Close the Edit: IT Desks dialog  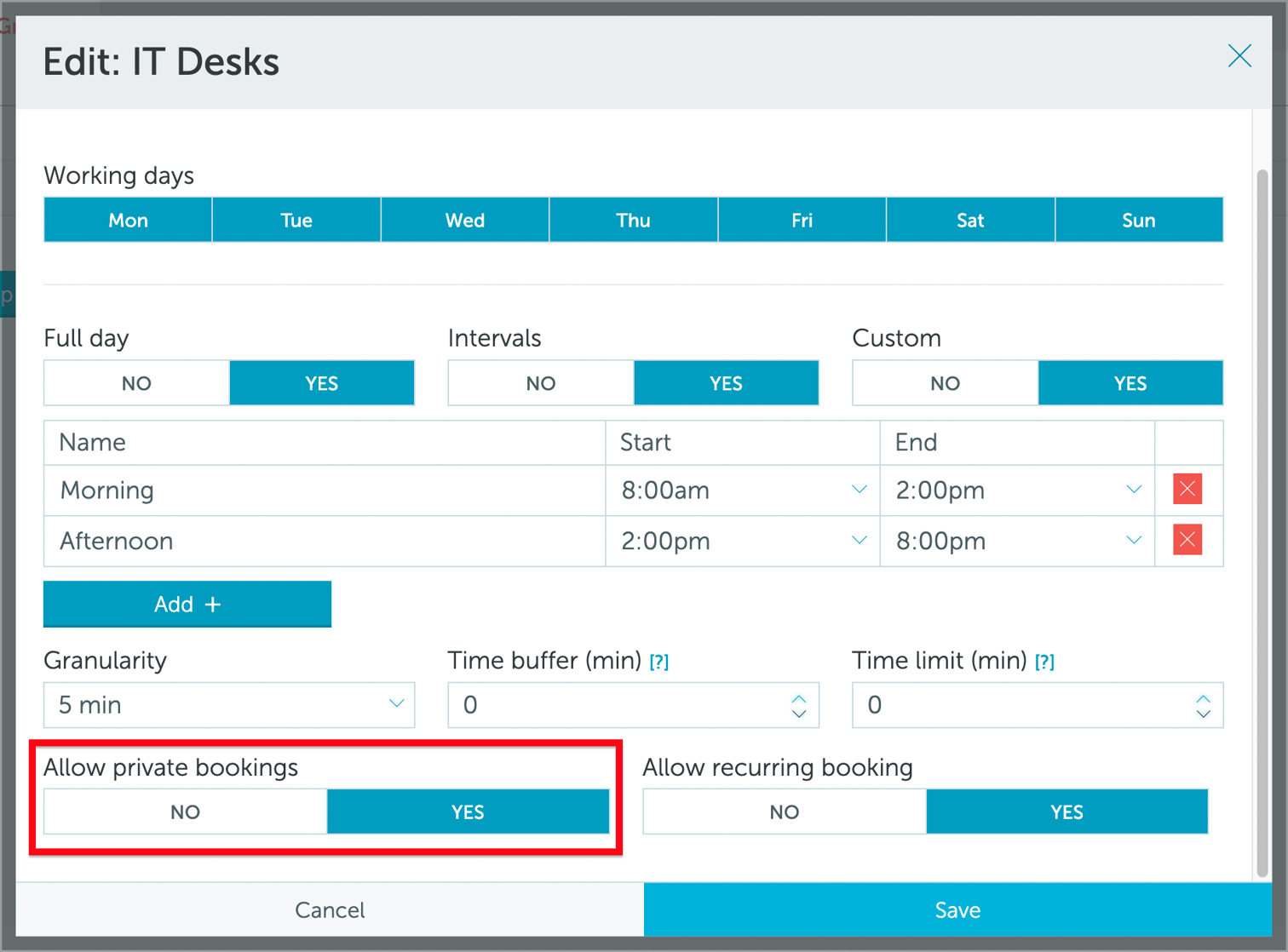point(1239,56)
